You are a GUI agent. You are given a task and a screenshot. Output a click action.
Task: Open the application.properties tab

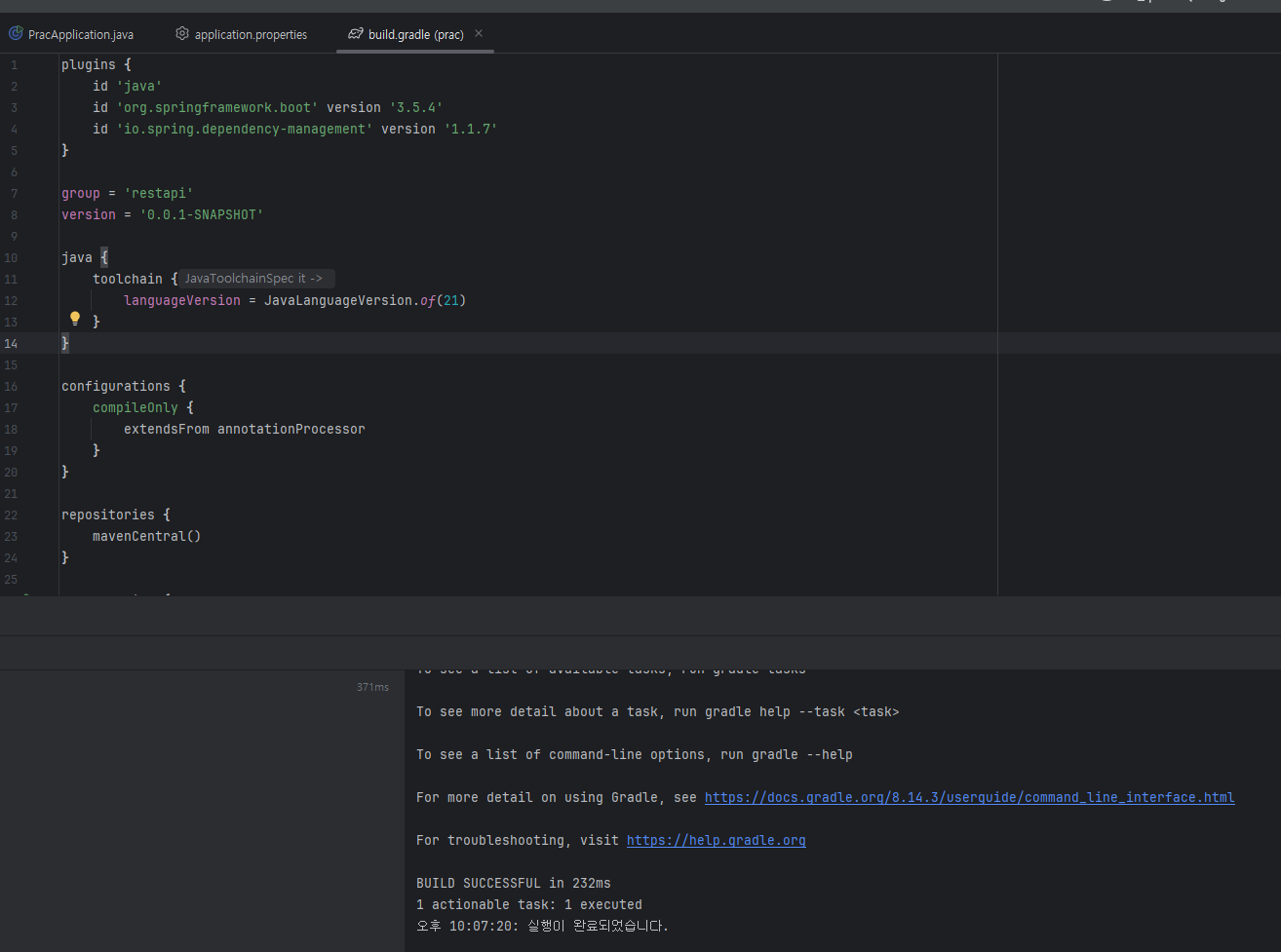point(241,34)
